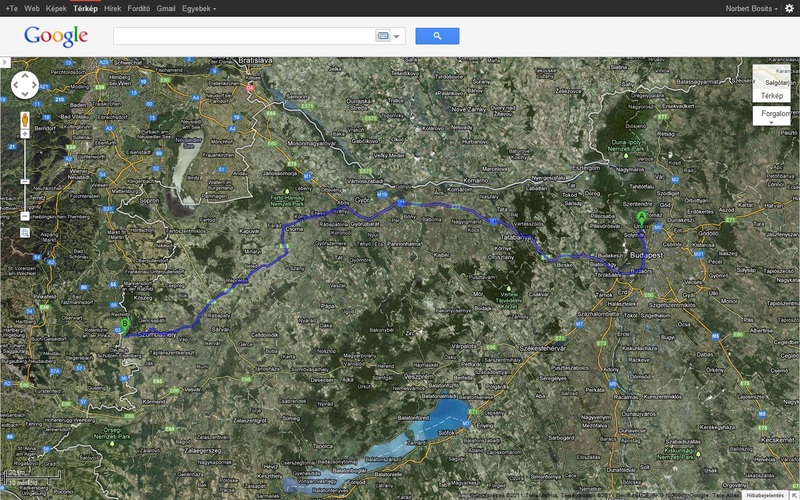Open Képek in top navigation bar
The height and width of the screenshot is (500, 800).
[56, 8]
